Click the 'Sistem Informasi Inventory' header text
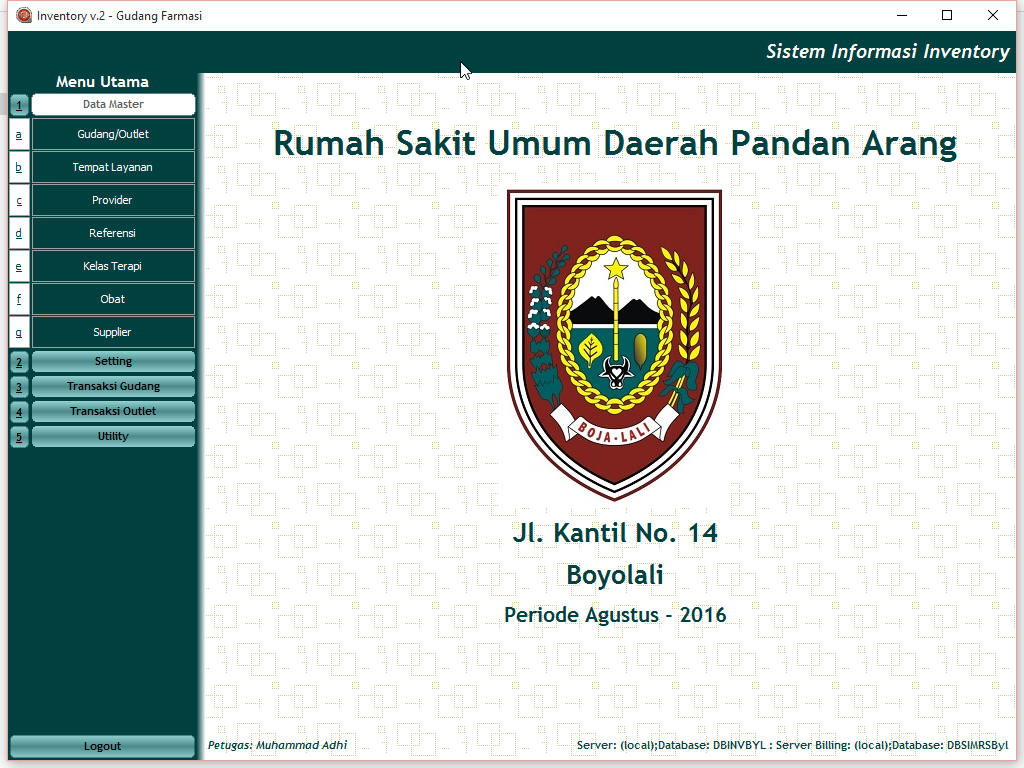The width and height of the screenshot is (1024, 768). tap(888, 52)
